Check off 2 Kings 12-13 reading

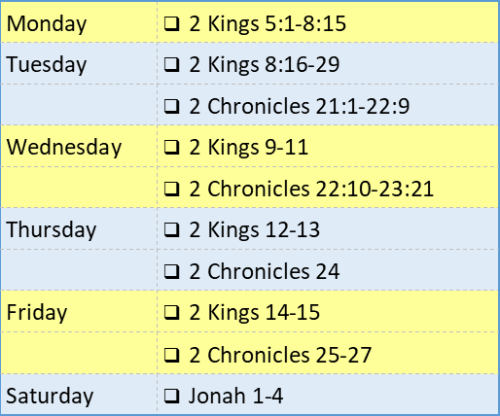pos(172,230)
